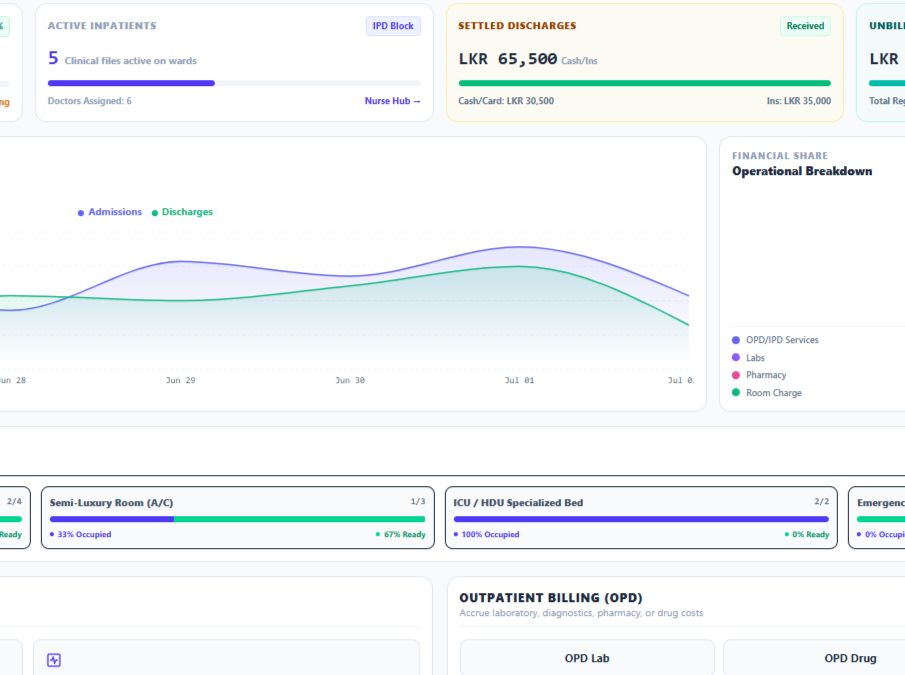
Task: Click the '2/2' bed count
Action: (x=822, y=501)
